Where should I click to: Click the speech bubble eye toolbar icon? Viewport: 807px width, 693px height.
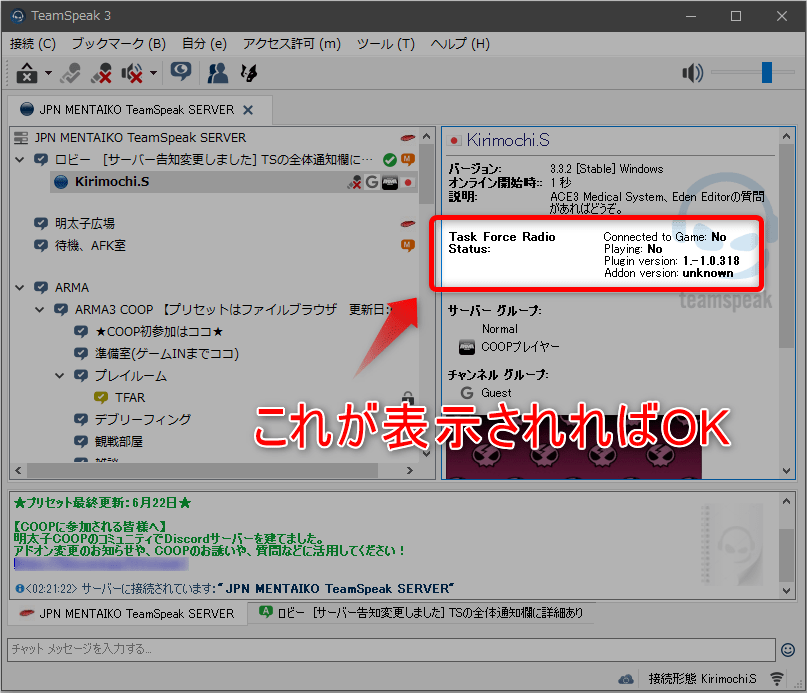pos(181,73)
